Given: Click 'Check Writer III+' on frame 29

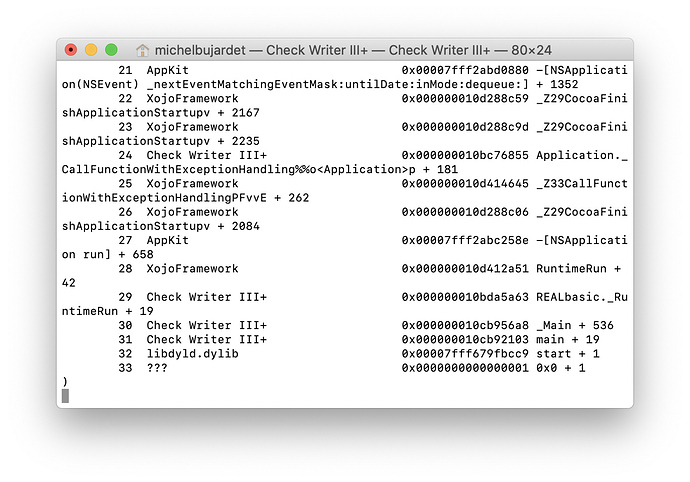Looking at the screenshot, I should [x=207, y=297].
